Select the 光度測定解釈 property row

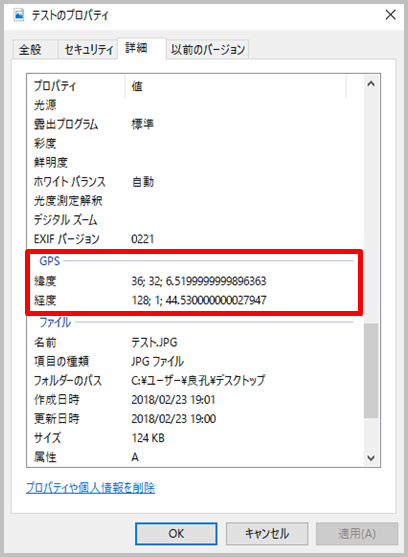195,201
